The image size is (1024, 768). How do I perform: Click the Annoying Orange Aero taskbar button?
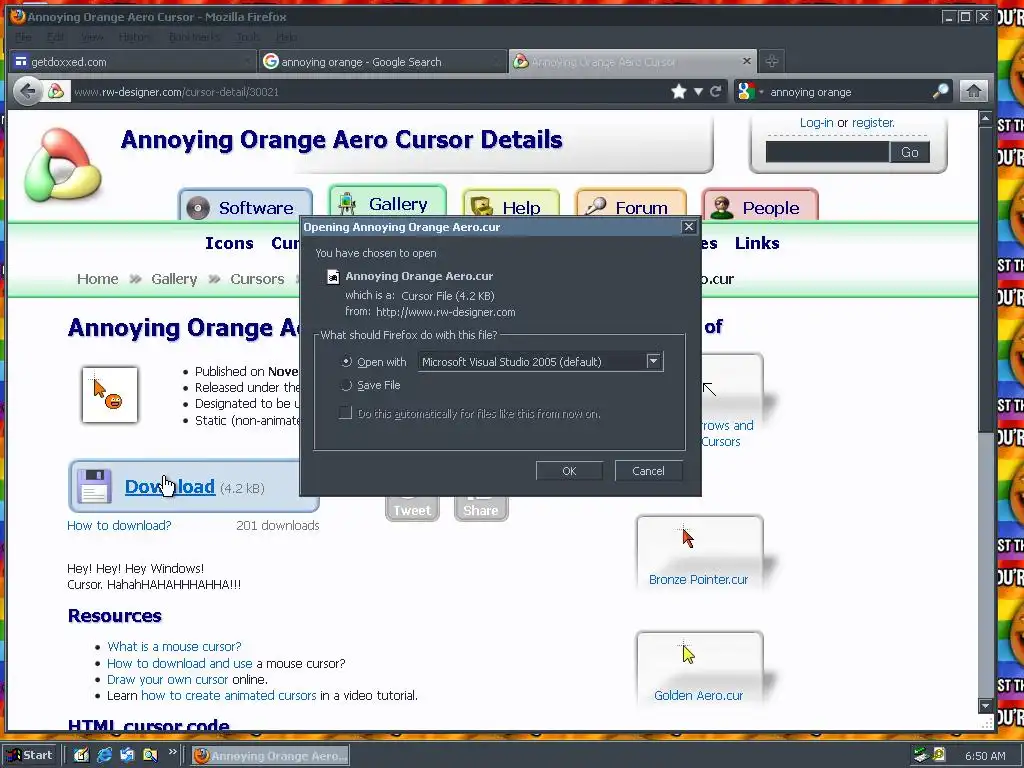coord(271,756)
